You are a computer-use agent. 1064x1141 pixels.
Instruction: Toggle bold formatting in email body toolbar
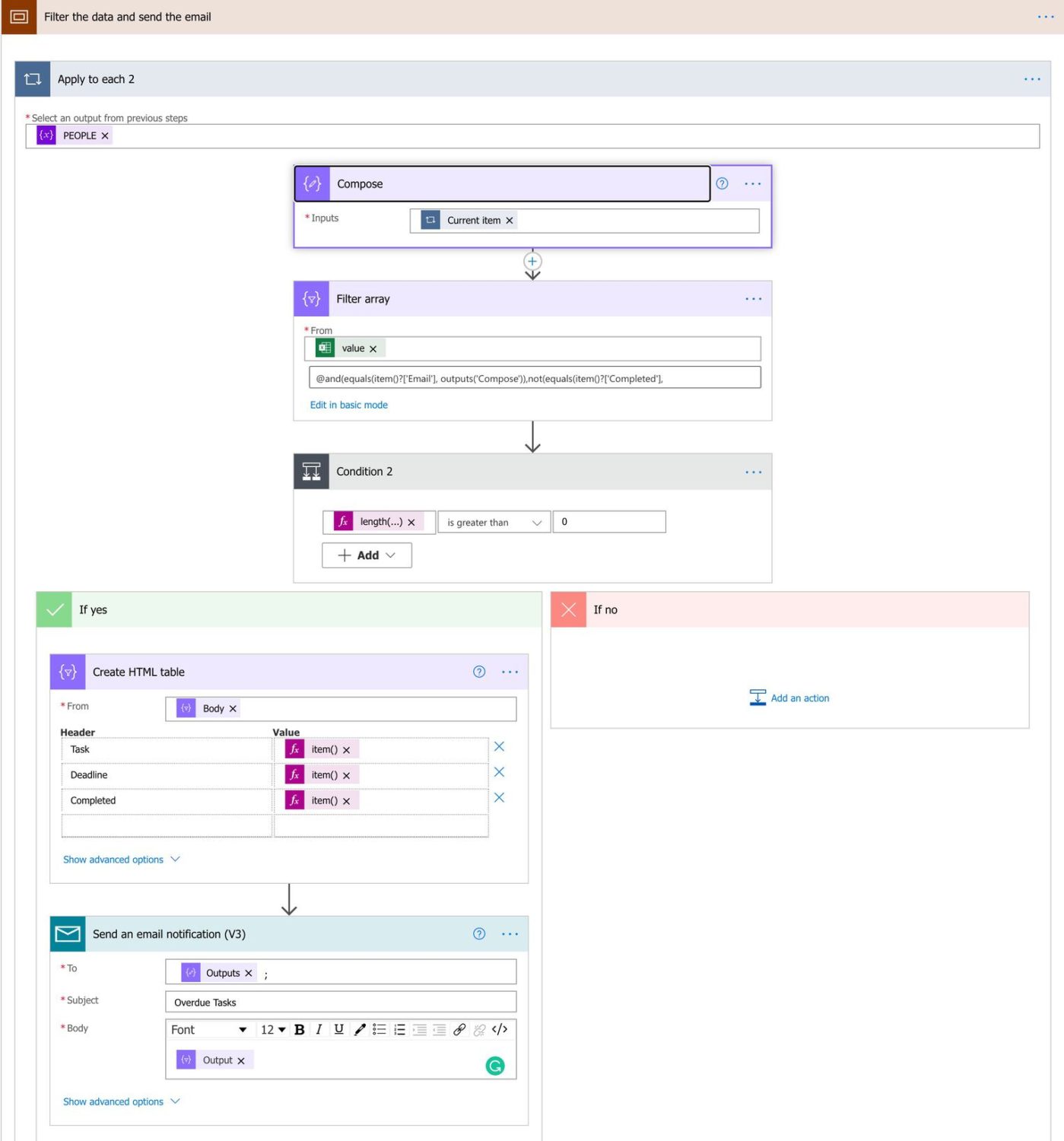[300, 1030]
